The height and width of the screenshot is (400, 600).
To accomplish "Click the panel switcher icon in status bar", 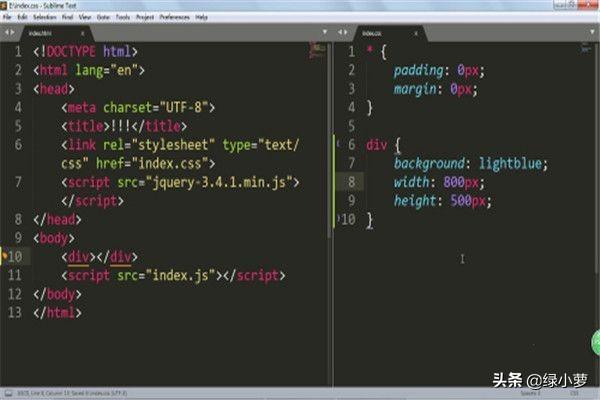I will coord(8,393).
